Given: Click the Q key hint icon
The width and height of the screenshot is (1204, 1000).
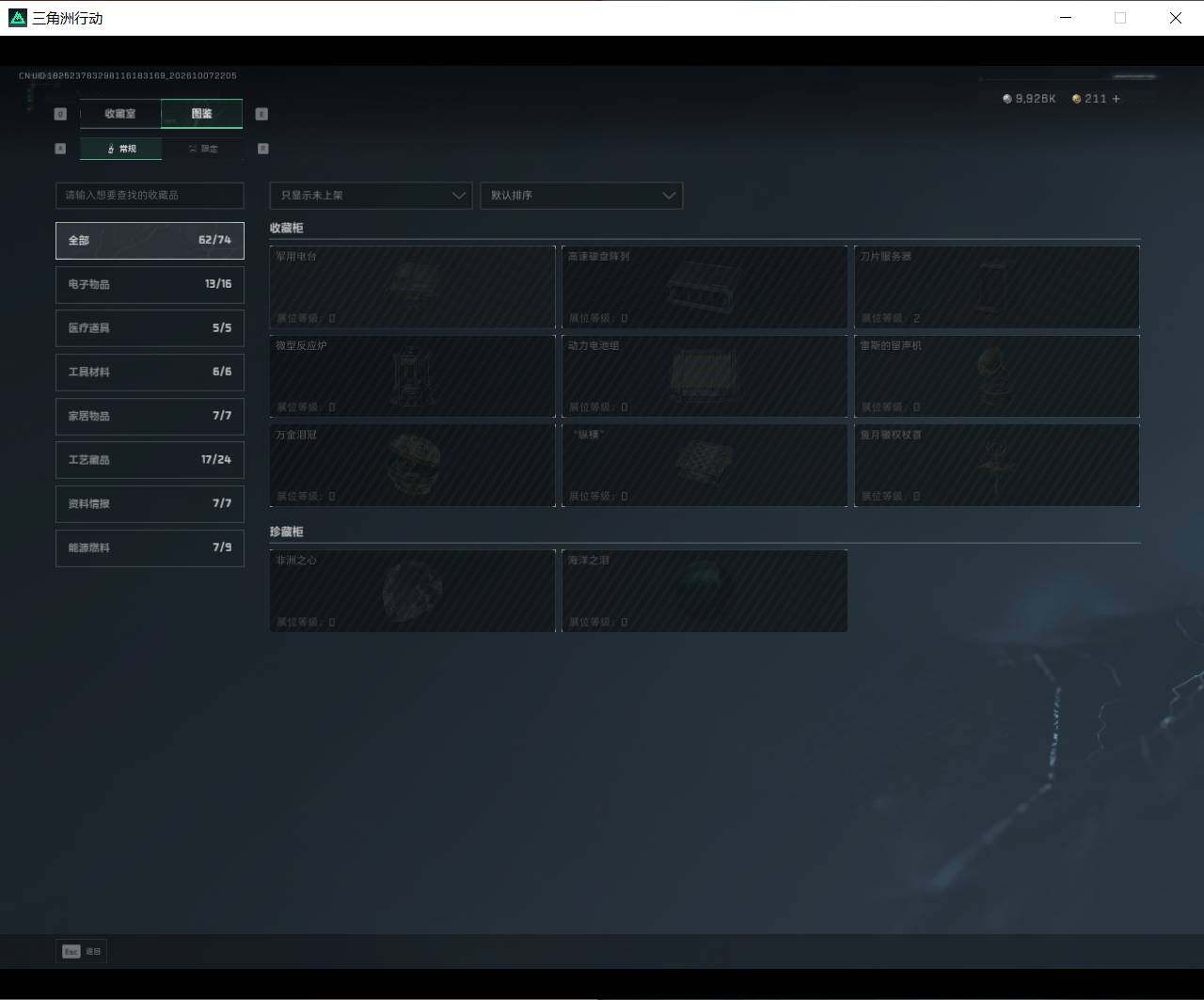Looking at the screenshot, I should pos(60,114).
